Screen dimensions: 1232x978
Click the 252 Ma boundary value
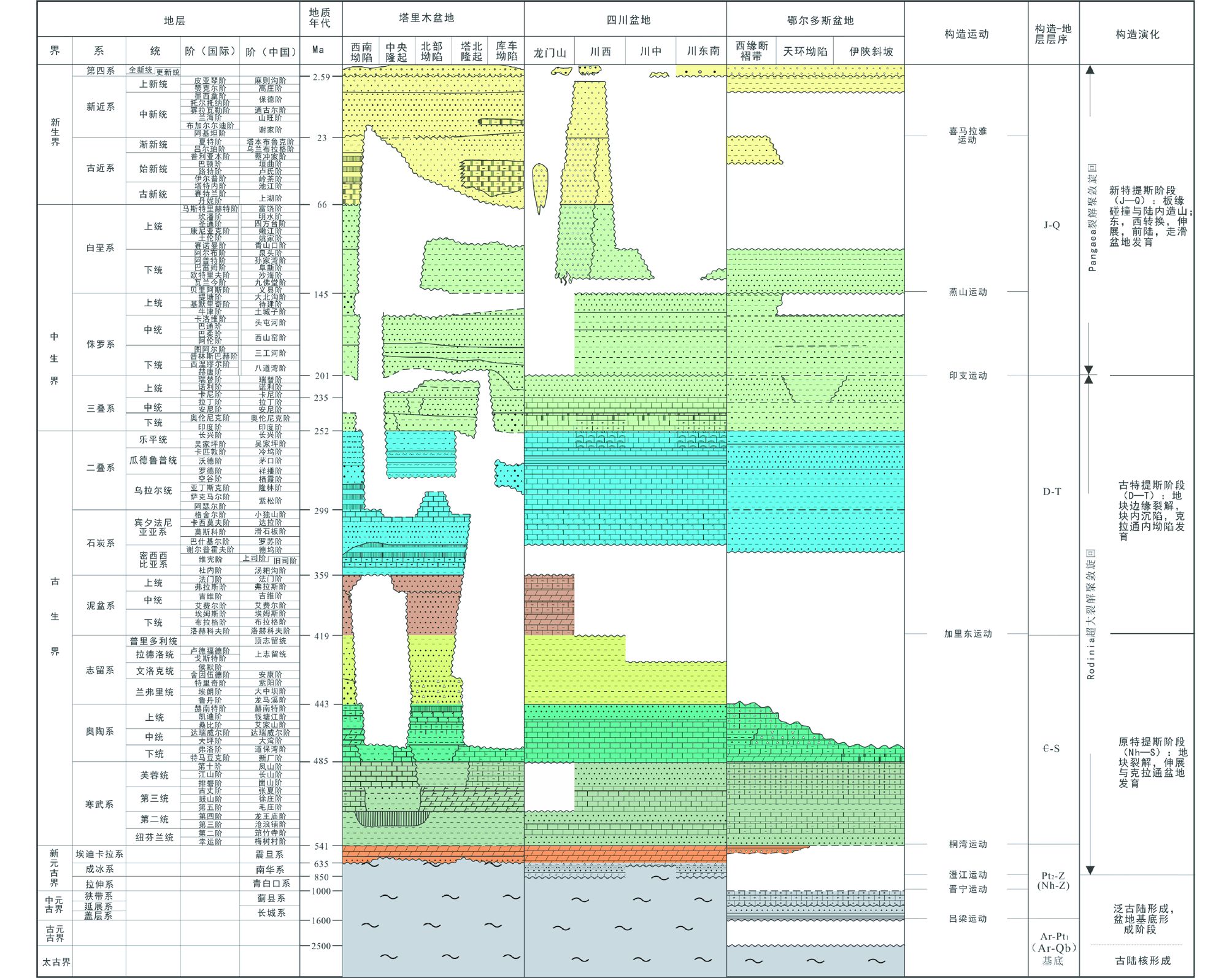tap(321, 431)
